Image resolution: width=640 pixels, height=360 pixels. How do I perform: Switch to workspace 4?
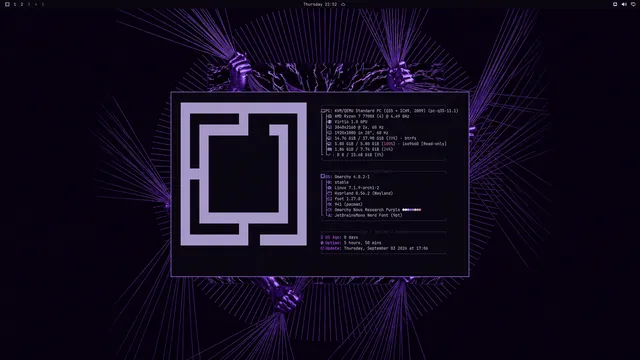click(x=36, y=4)
